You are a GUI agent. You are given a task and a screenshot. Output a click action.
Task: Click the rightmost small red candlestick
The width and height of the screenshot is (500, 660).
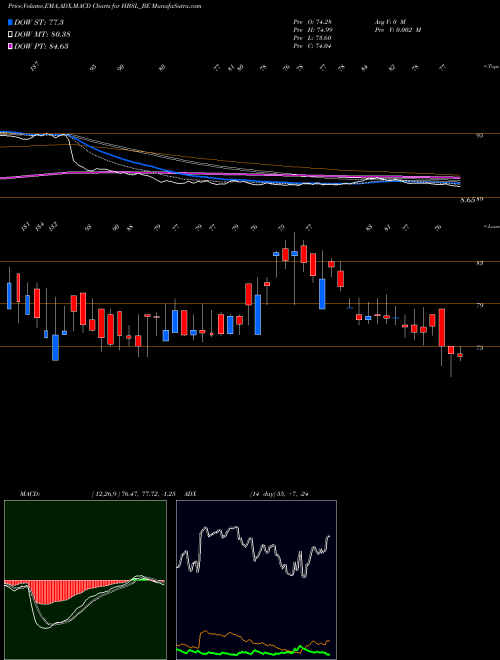point(460,355)
